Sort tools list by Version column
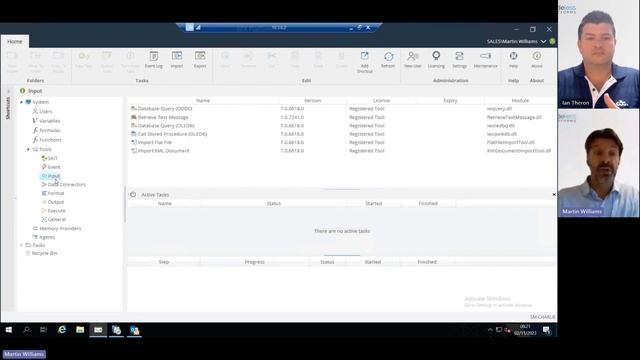640x360 pixels. click(x=312, y=100)
